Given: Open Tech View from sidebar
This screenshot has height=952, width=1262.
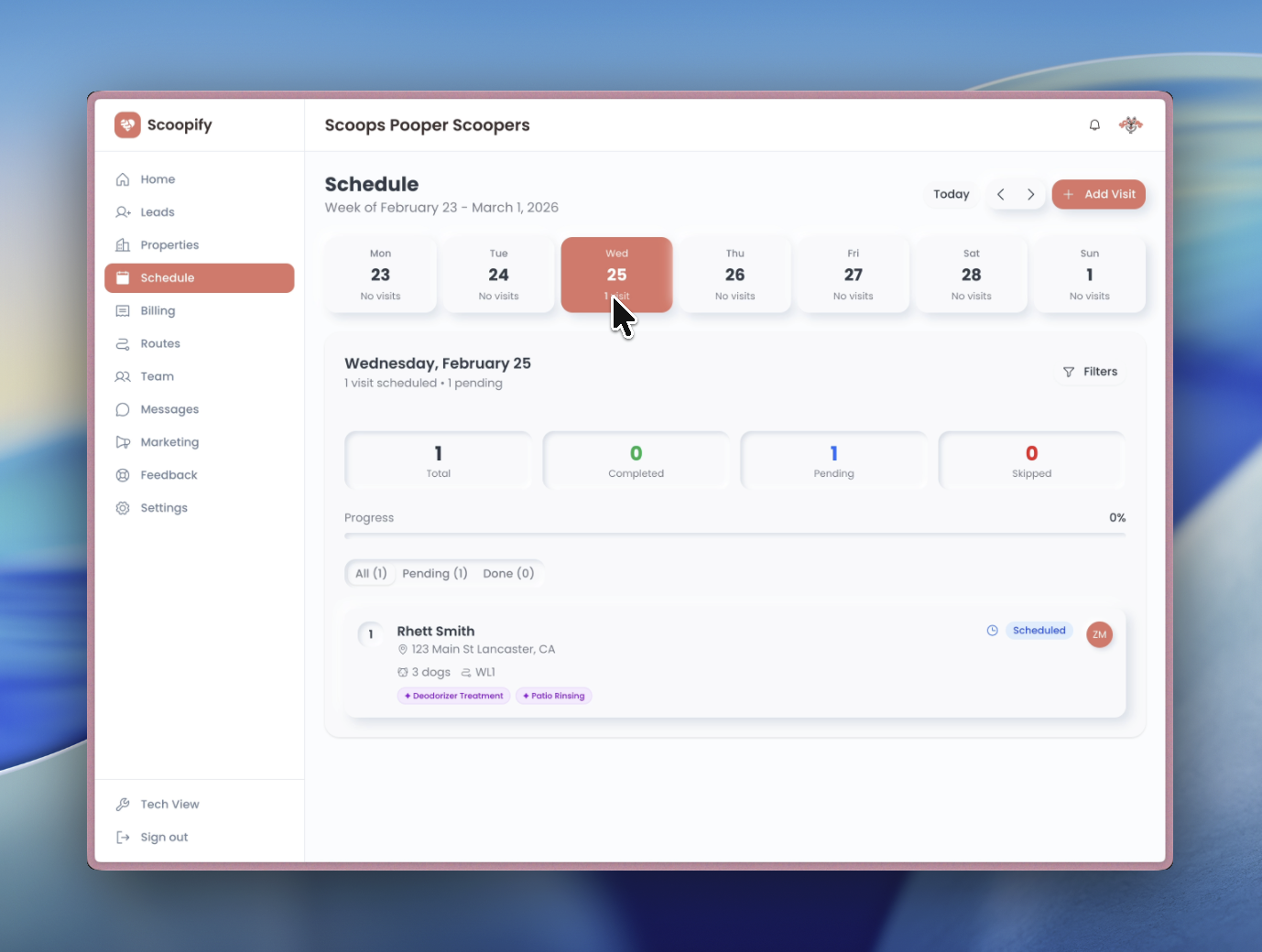Looking at the screenshot, I should pos(169,805).
